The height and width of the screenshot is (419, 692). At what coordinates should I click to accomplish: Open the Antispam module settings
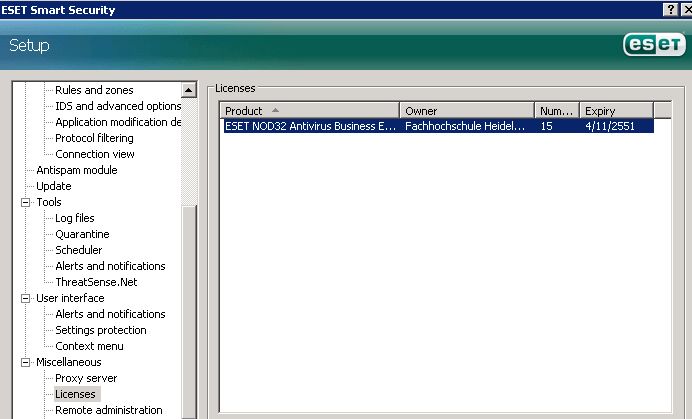point(77,170)
